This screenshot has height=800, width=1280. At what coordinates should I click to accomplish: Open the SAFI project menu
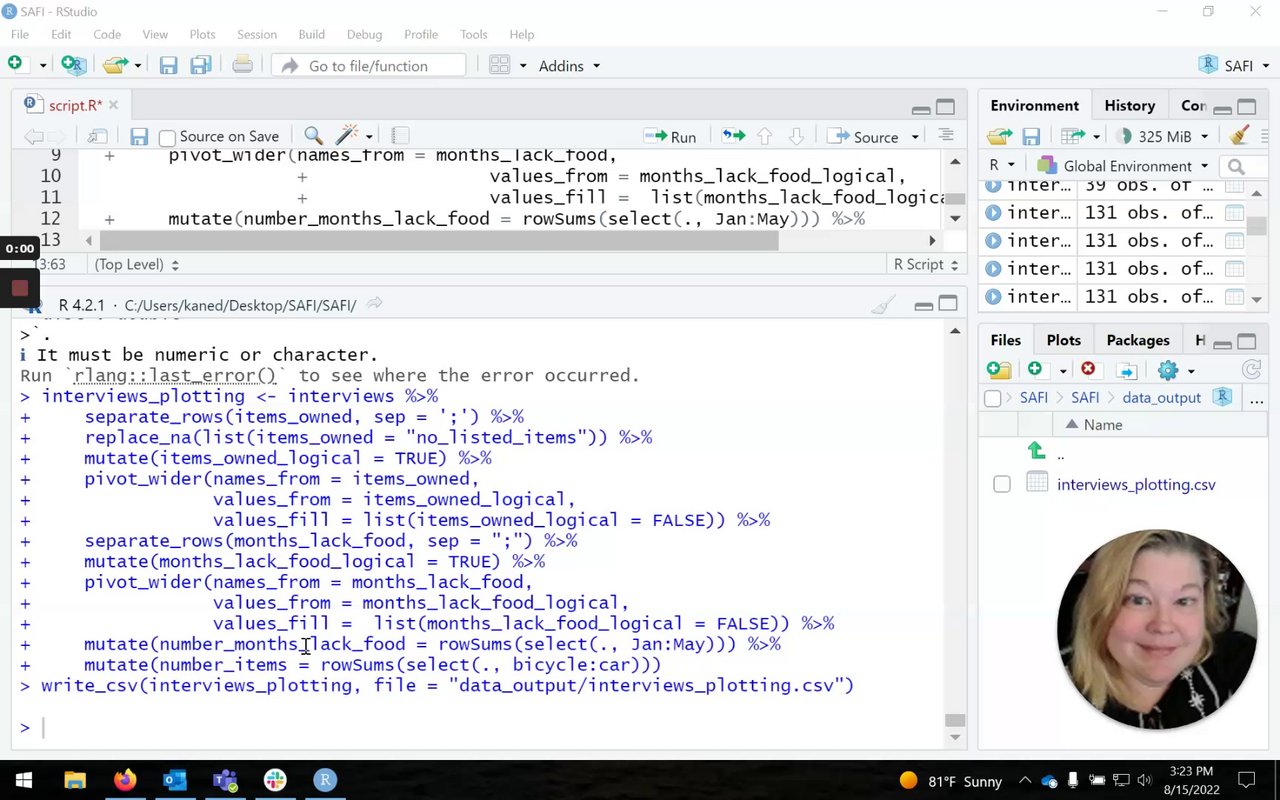tap(1234, 66)
